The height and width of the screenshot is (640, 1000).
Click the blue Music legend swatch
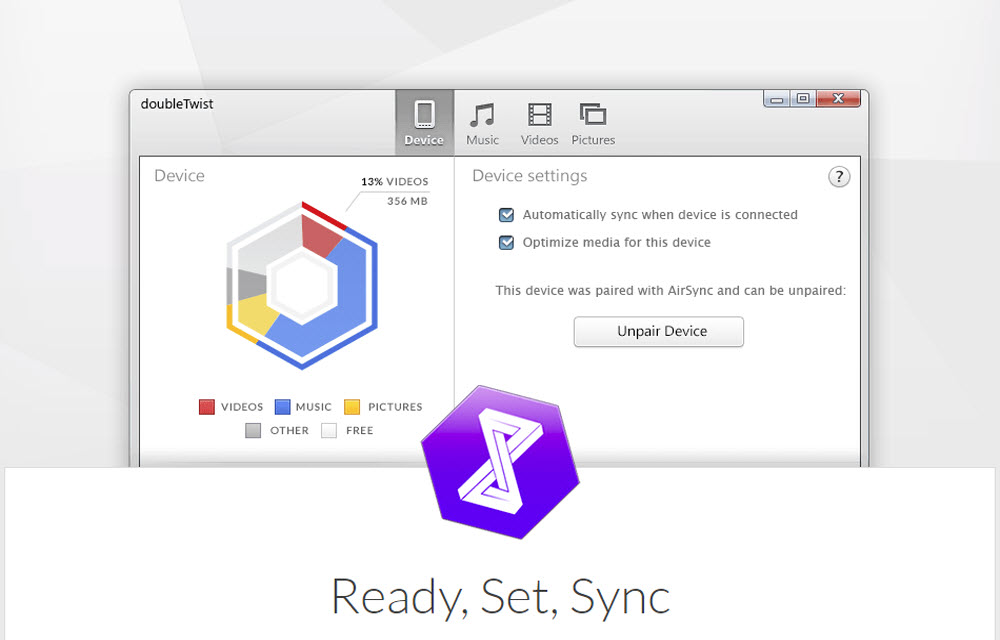pos(282,407)
